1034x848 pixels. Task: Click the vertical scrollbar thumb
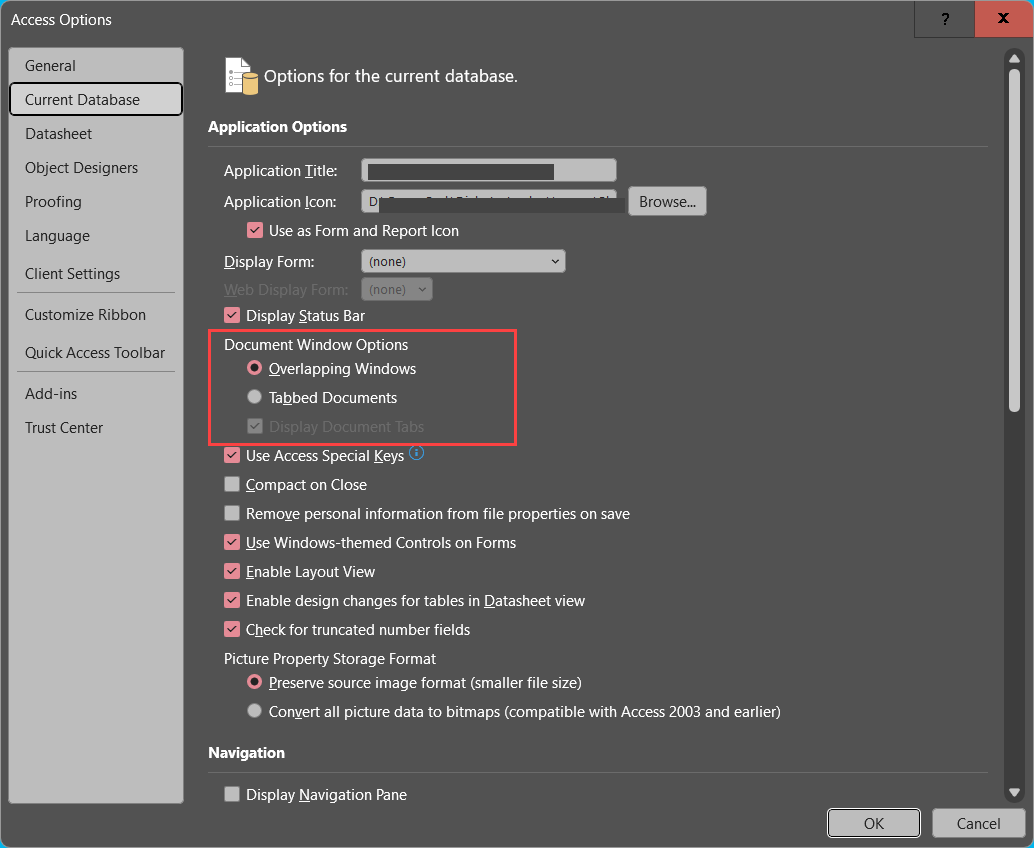click(1014, 241)
